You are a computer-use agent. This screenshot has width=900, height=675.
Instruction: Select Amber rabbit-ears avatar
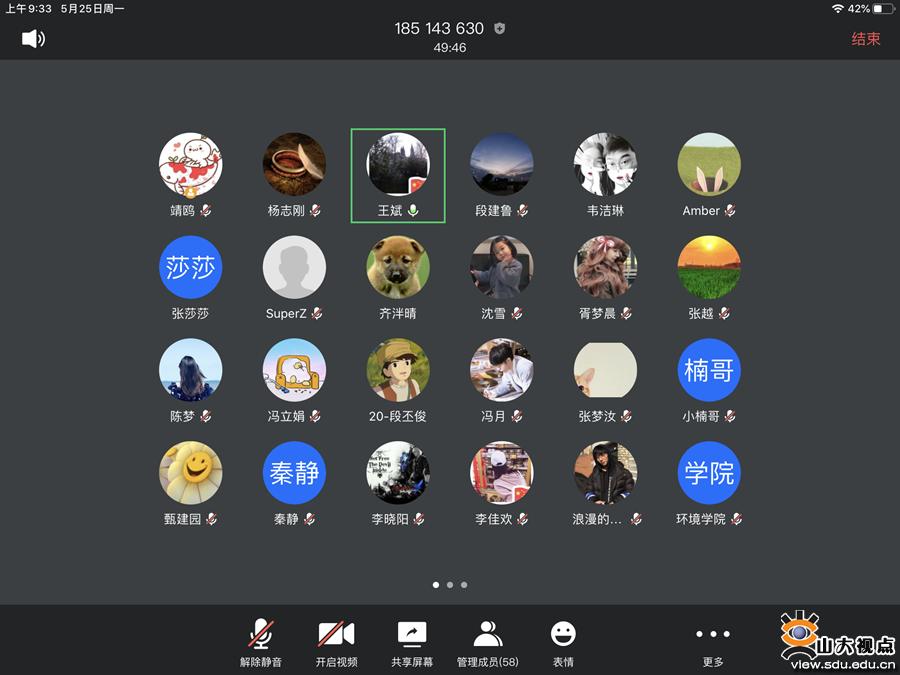pyautogui.click(x=709, y=164)
